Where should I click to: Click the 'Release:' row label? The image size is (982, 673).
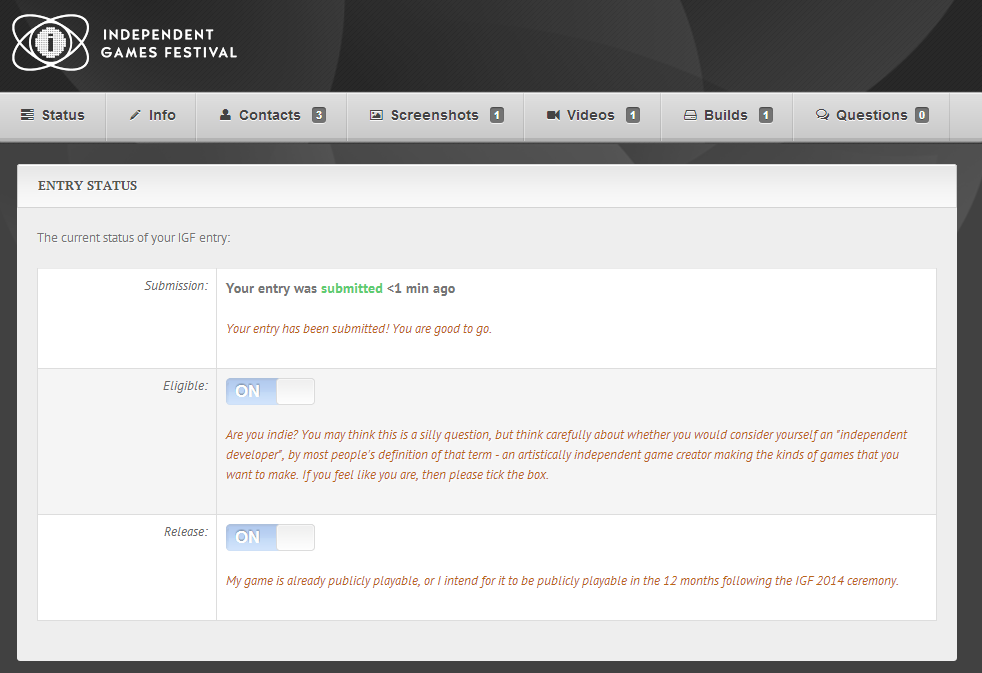click(x=186, y=532)
